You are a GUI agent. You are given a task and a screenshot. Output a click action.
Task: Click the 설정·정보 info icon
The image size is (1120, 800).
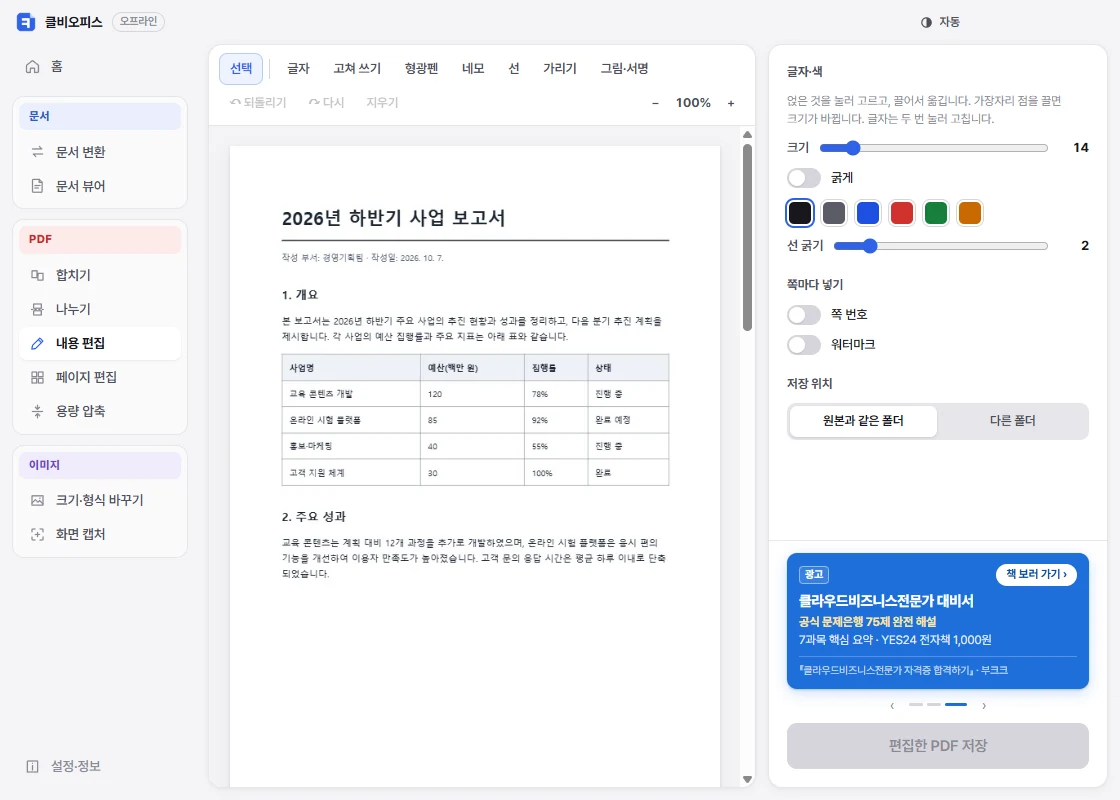click(x=33, y=766)
